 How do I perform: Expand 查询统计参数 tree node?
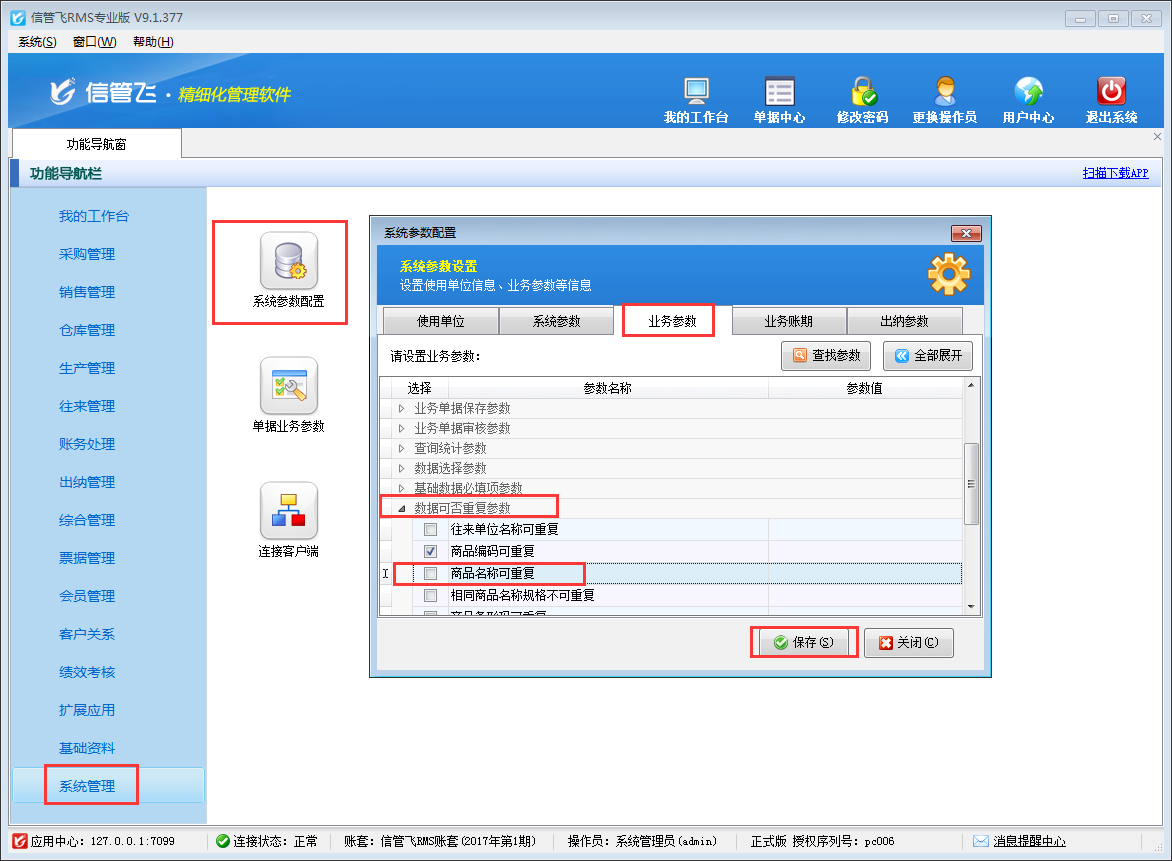402,448
